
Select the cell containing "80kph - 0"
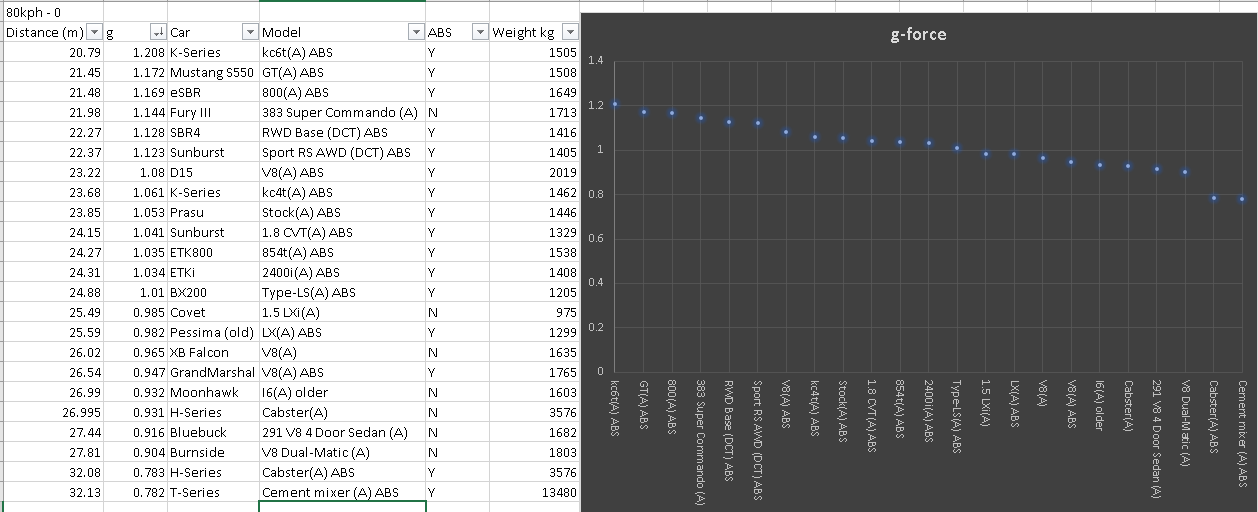52,12
